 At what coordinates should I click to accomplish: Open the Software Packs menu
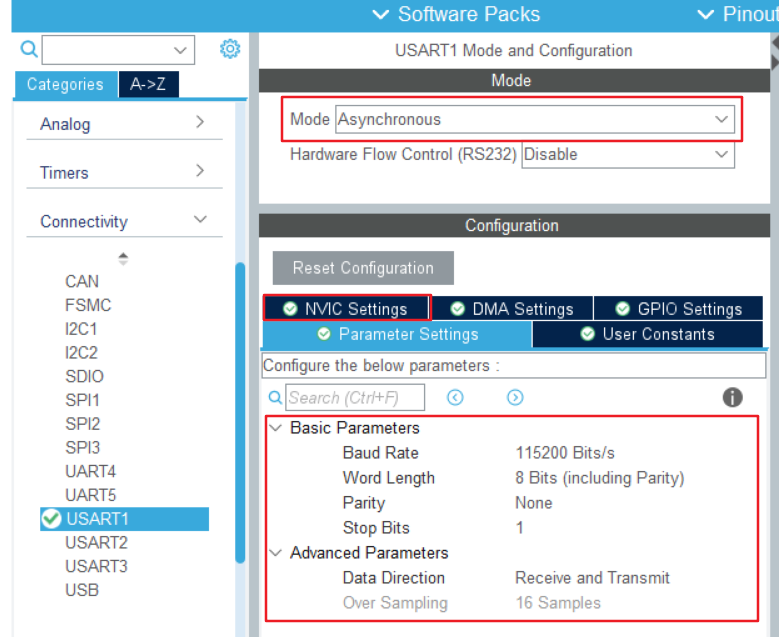pyautogui.click(x=456, y=14)
